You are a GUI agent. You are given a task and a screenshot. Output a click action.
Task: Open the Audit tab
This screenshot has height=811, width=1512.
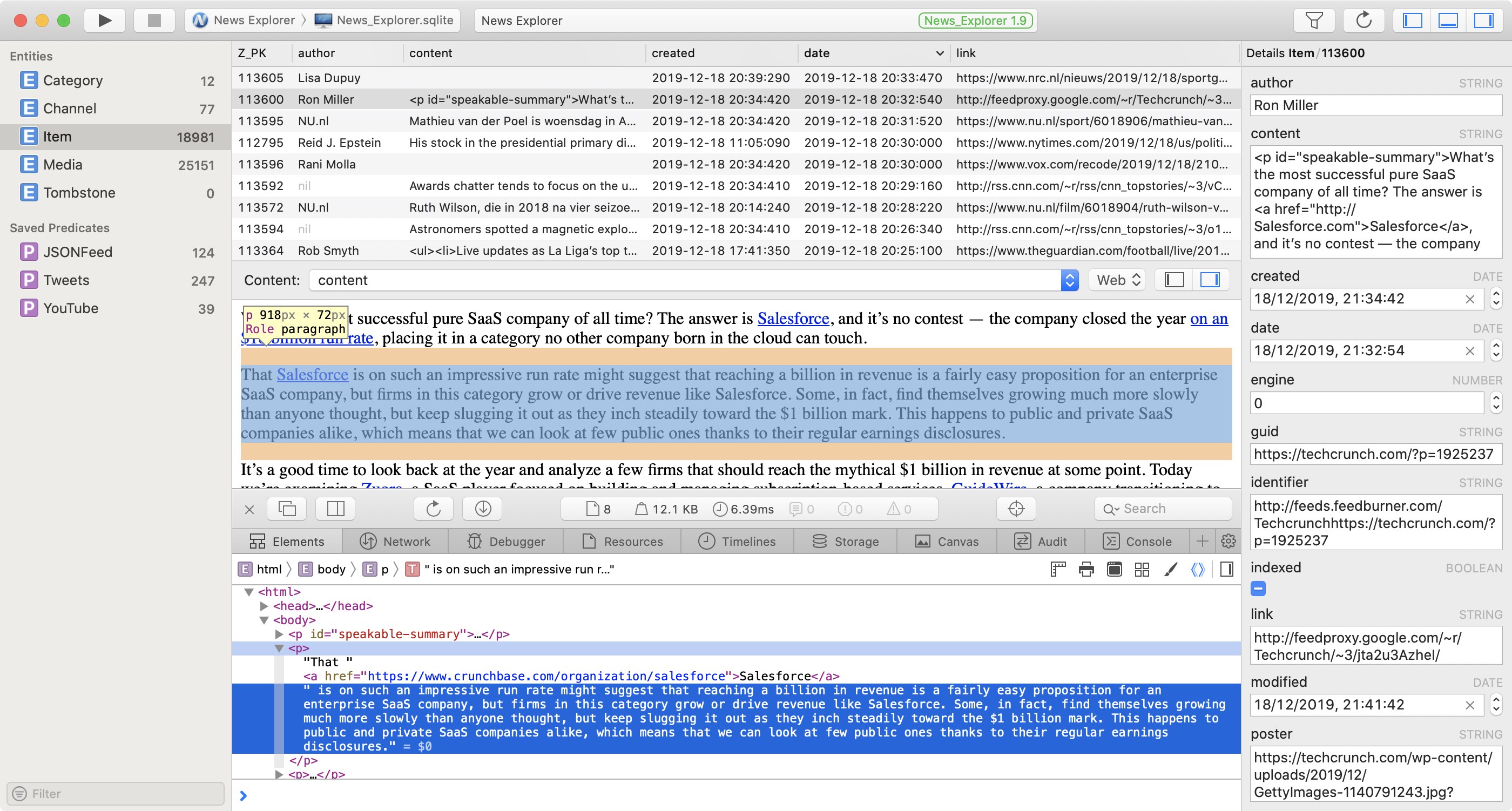pos(1041,541)
